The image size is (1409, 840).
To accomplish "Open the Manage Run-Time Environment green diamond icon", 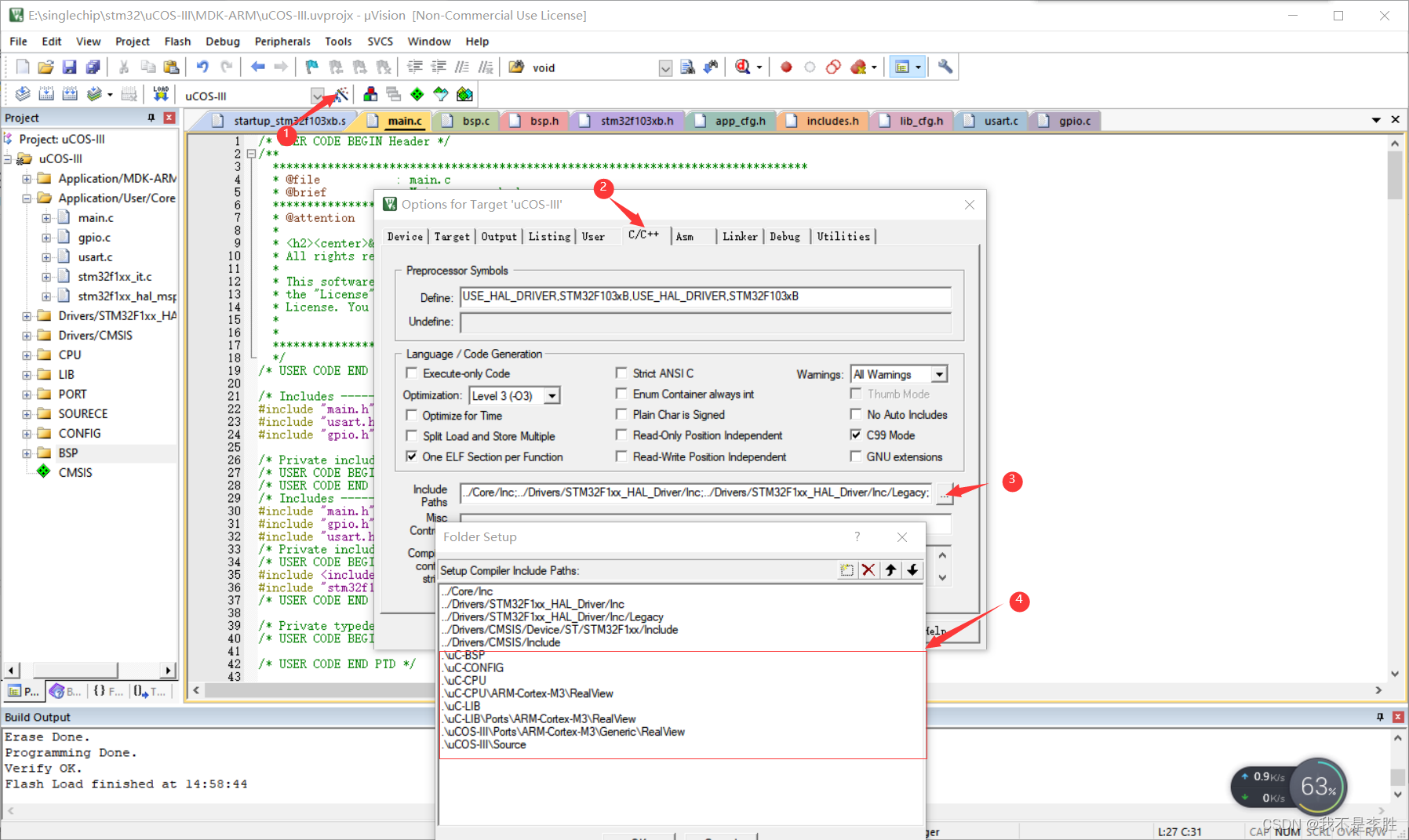I will pyautogui.click(x=417, y=95).
